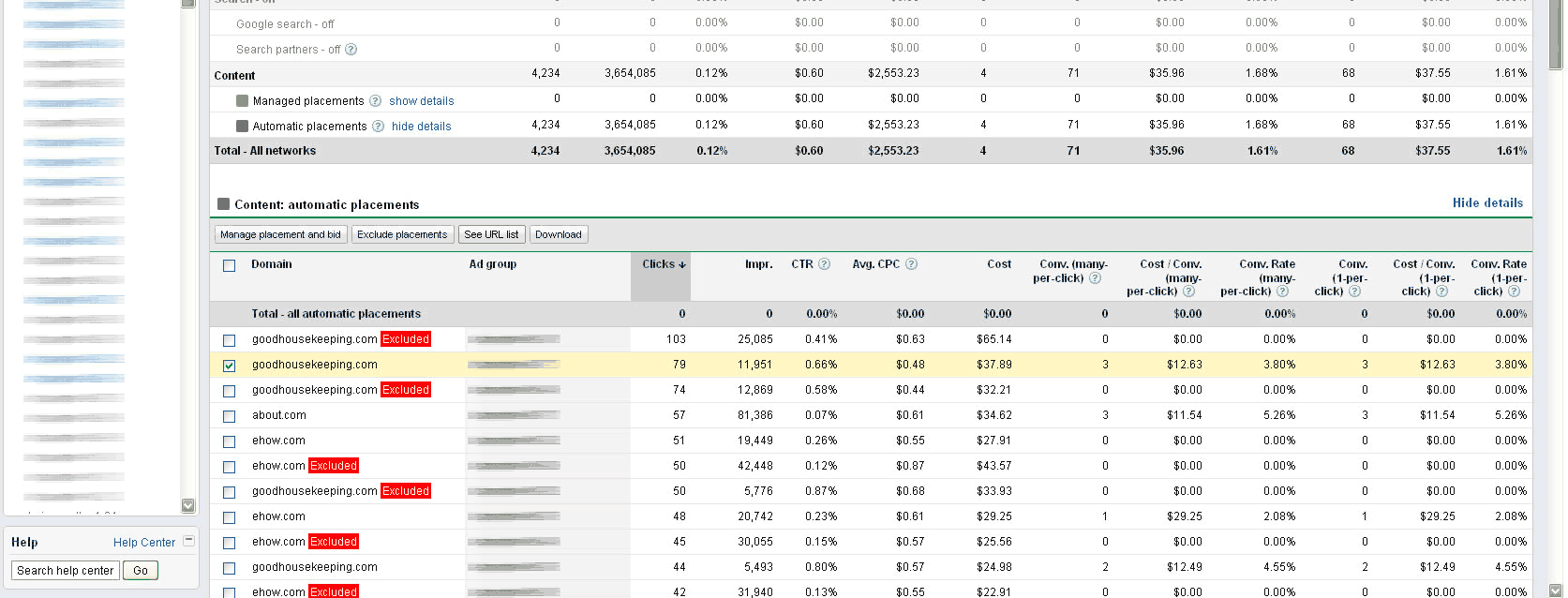The image size is (1568, 598).
Task: Click $37.89 cost in highlighted row
Action: (994, 365)
